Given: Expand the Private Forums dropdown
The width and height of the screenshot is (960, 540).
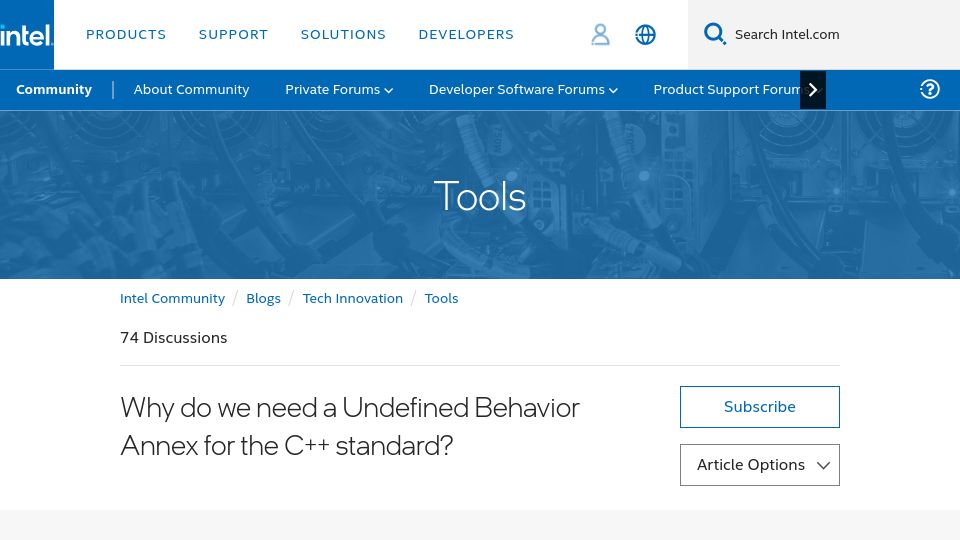Looking at the screenshot, I should tap(339, 89).
